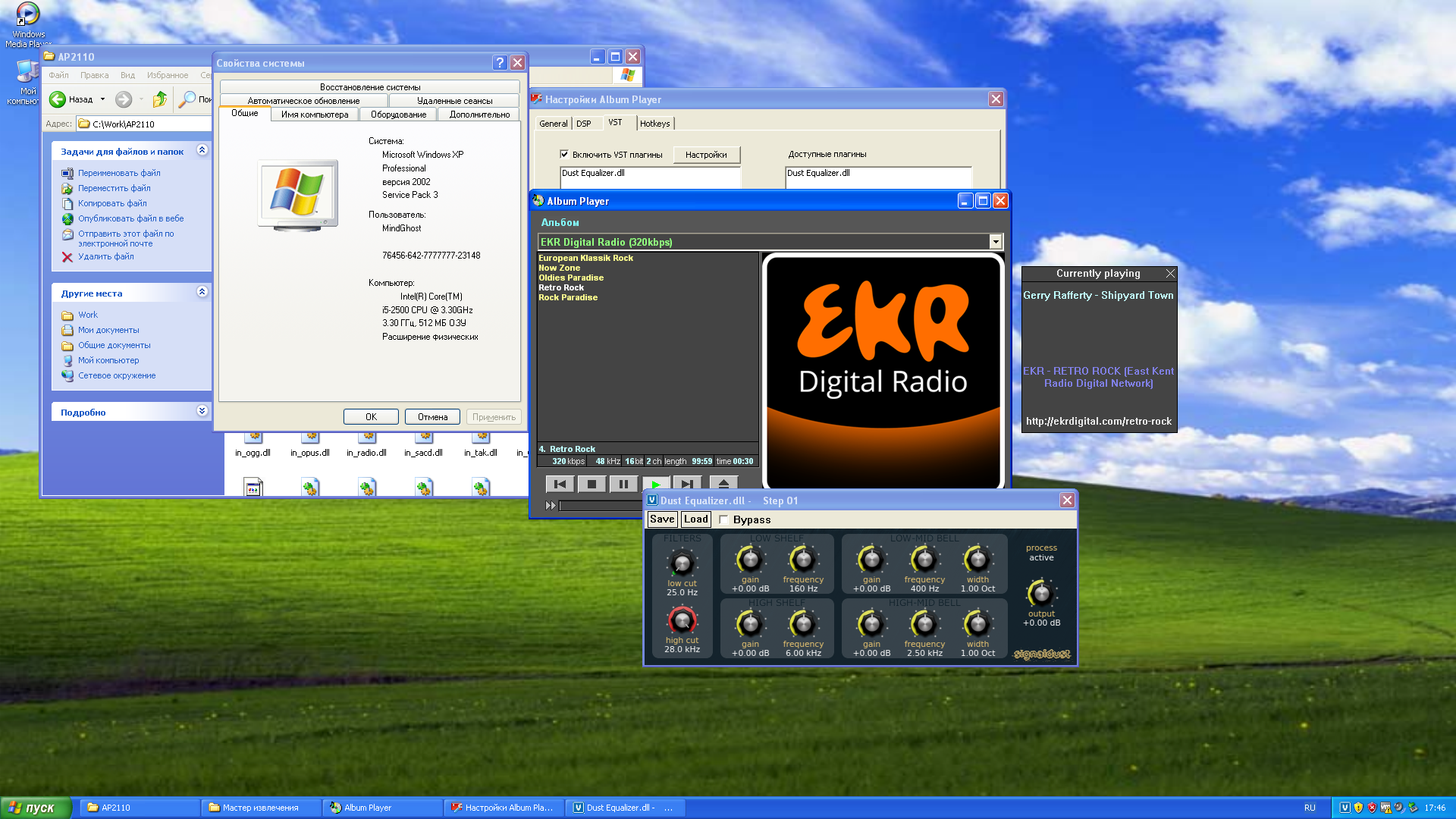Collapse the Другие места panel
Image resolution: width=1456 pixels, height=819 pixels.
point(202,292)
